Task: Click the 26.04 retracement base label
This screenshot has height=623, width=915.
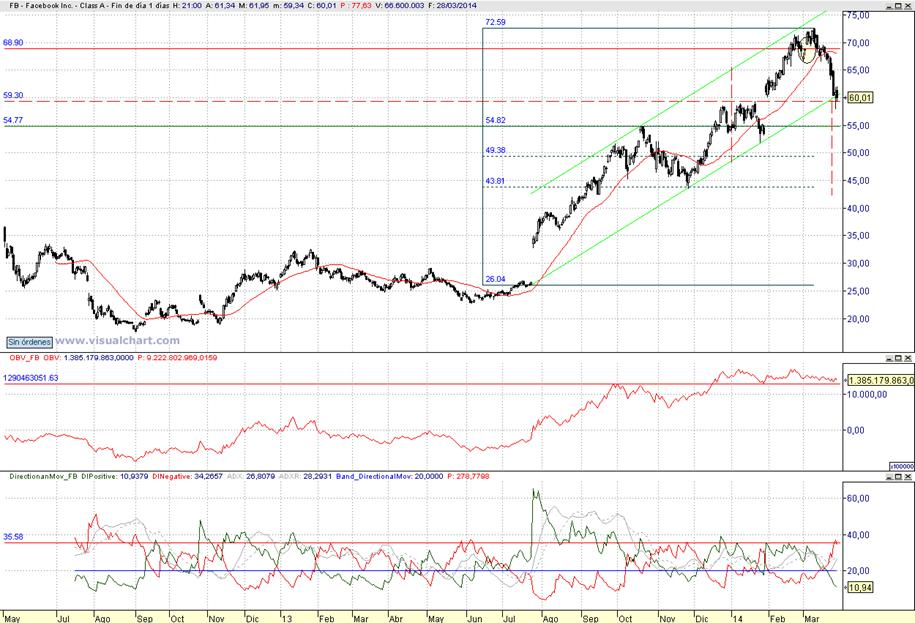Action: (495, 279)
